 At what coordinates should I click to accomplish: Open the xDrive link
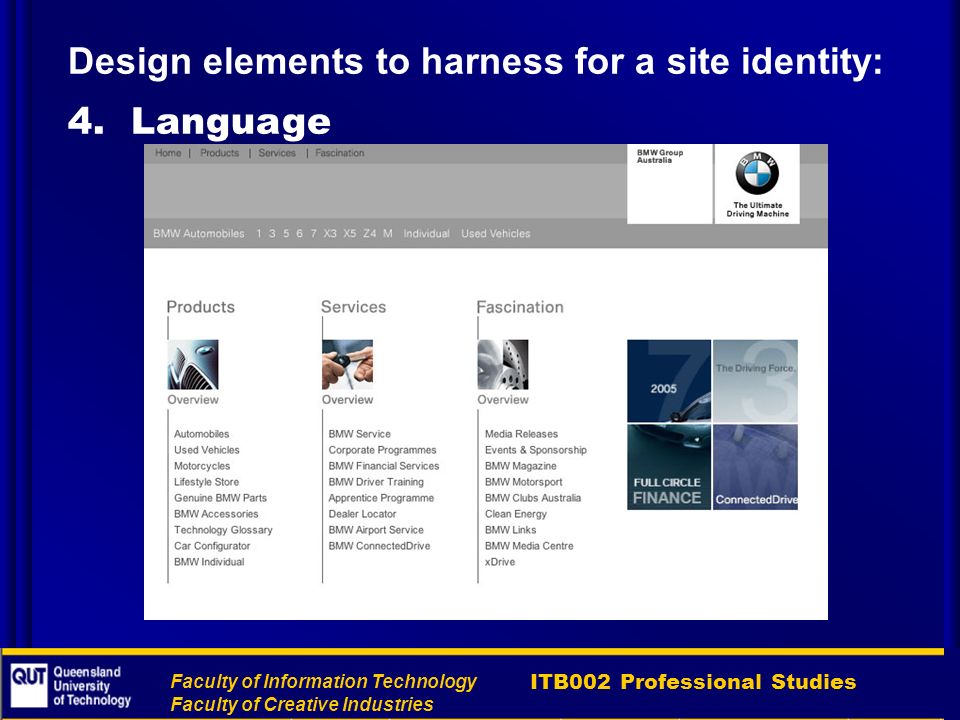click(500, 561)
